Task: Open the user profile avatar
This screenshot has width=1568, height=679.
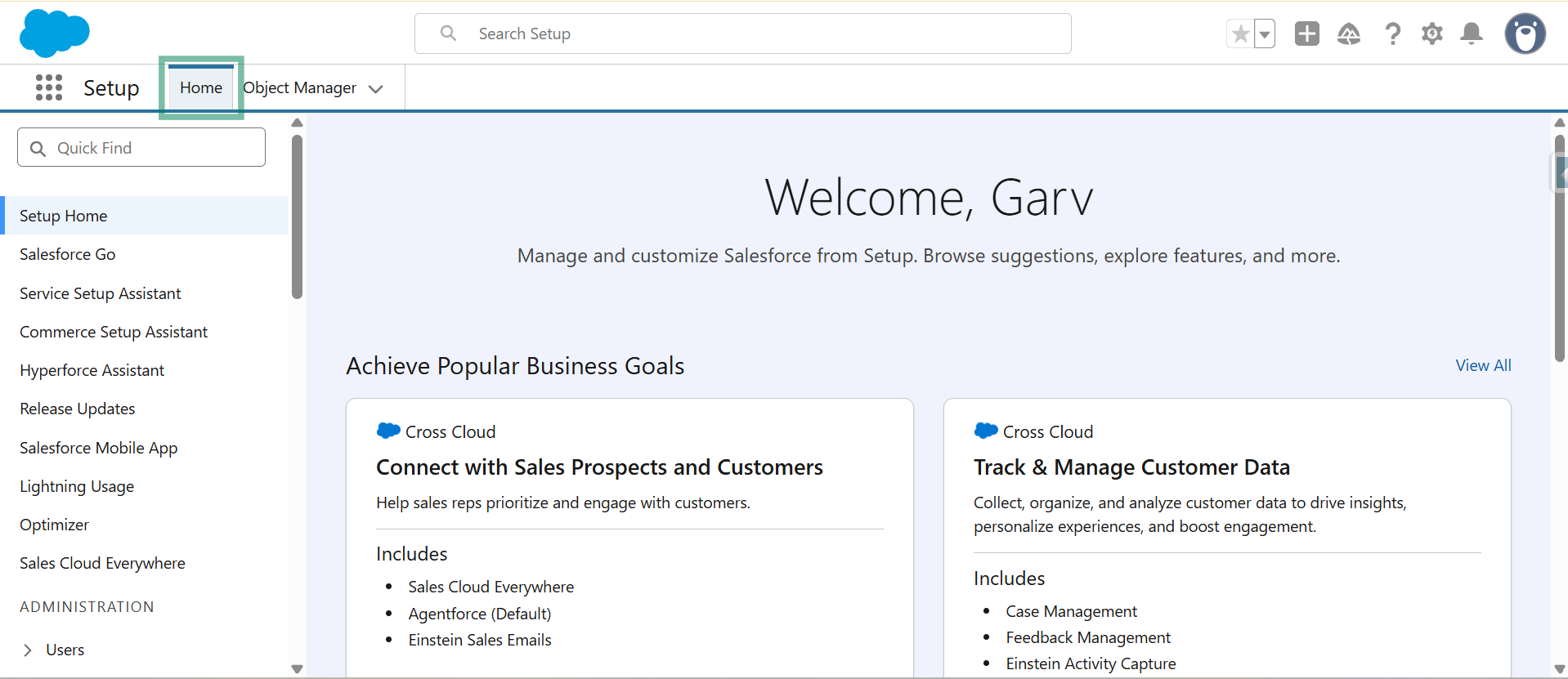Action: pyautogui.click(x=1525, y=34)
